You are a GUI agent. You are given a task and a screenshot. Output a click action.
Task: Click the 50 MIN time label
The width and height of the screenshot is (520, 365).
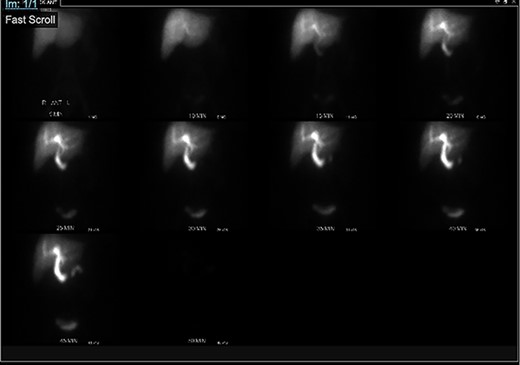tap(197, 341)
